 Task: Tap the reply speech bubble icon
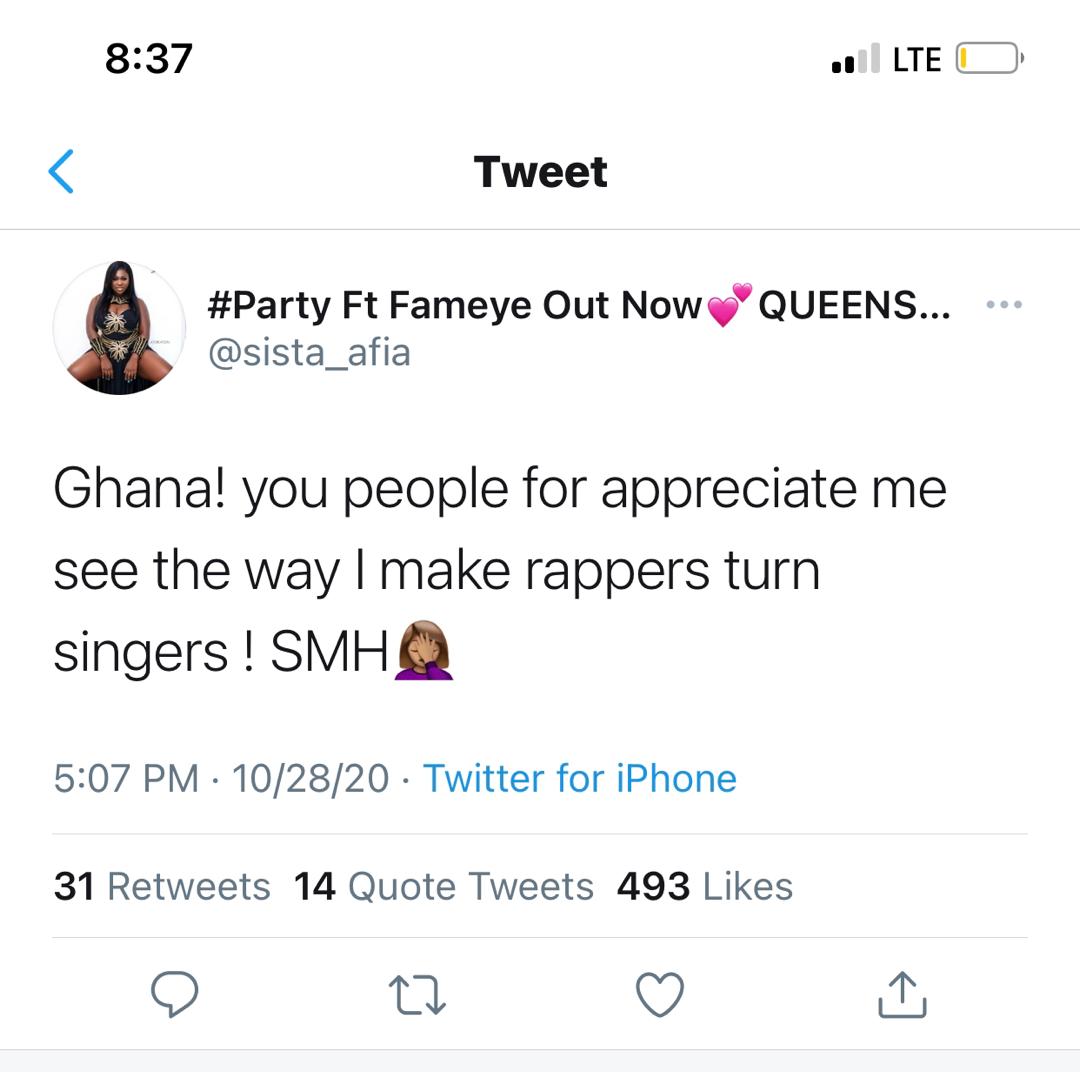coord(174,993)
